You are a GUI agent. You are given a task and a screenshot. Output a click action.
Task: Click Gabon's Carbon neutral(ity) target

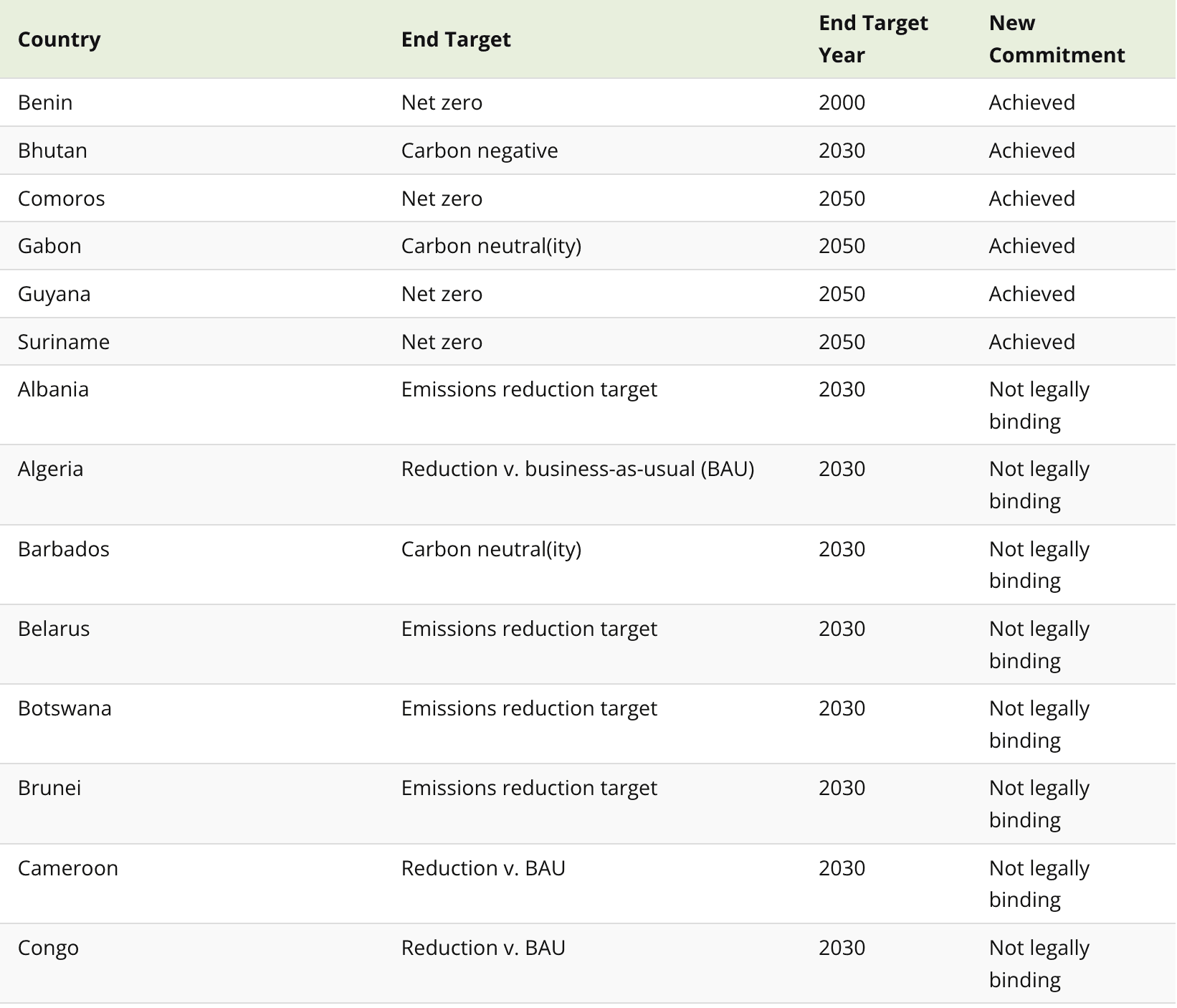pyautogui.click(x=491, y=246)
